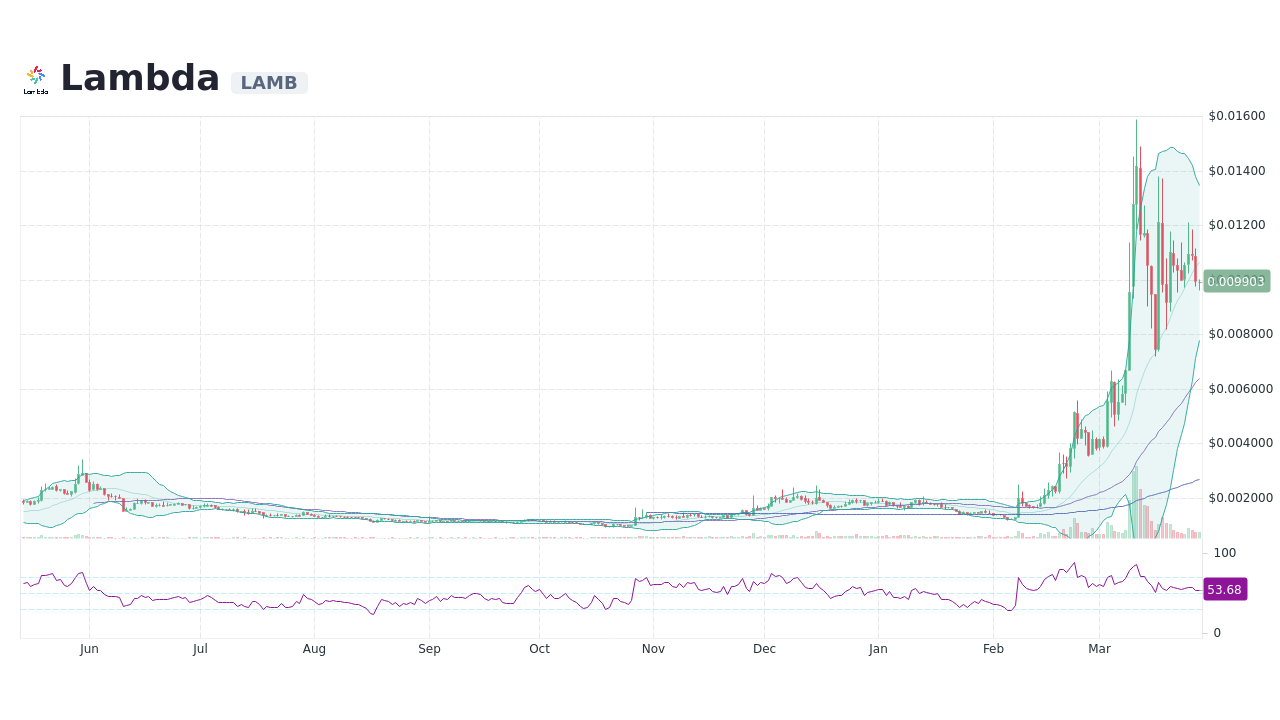Click the Lambda coin logo icon

[36, 74]
